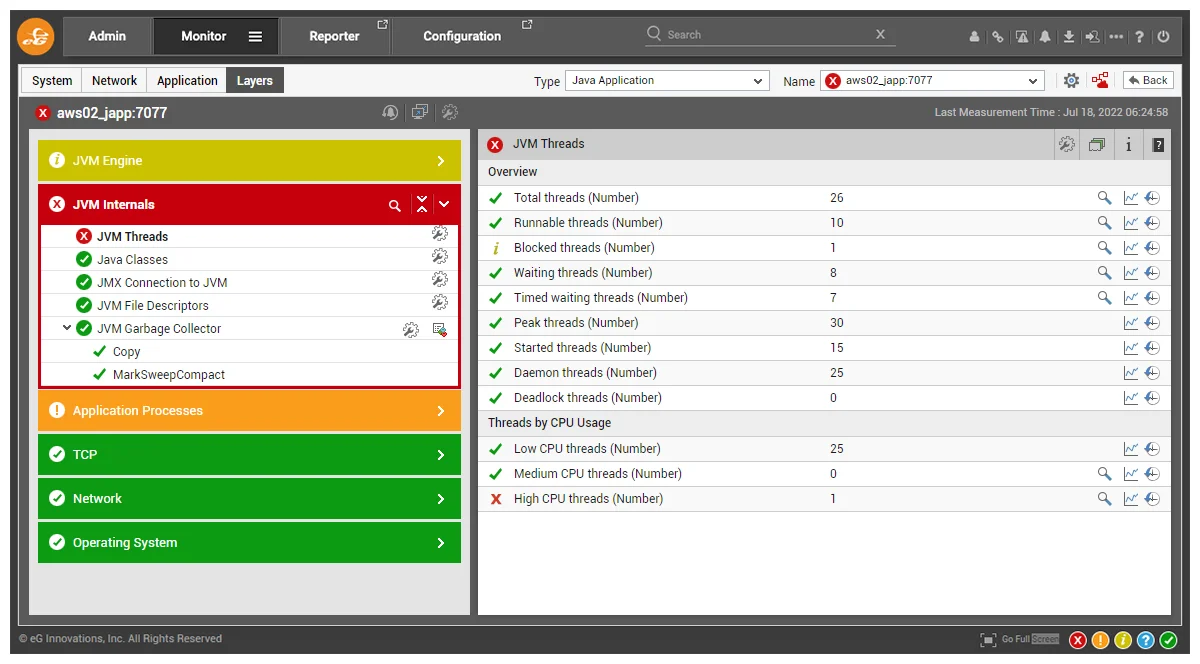
Task: Click magnifier icon for Waiting threads row
Action: coord(1104,273)
